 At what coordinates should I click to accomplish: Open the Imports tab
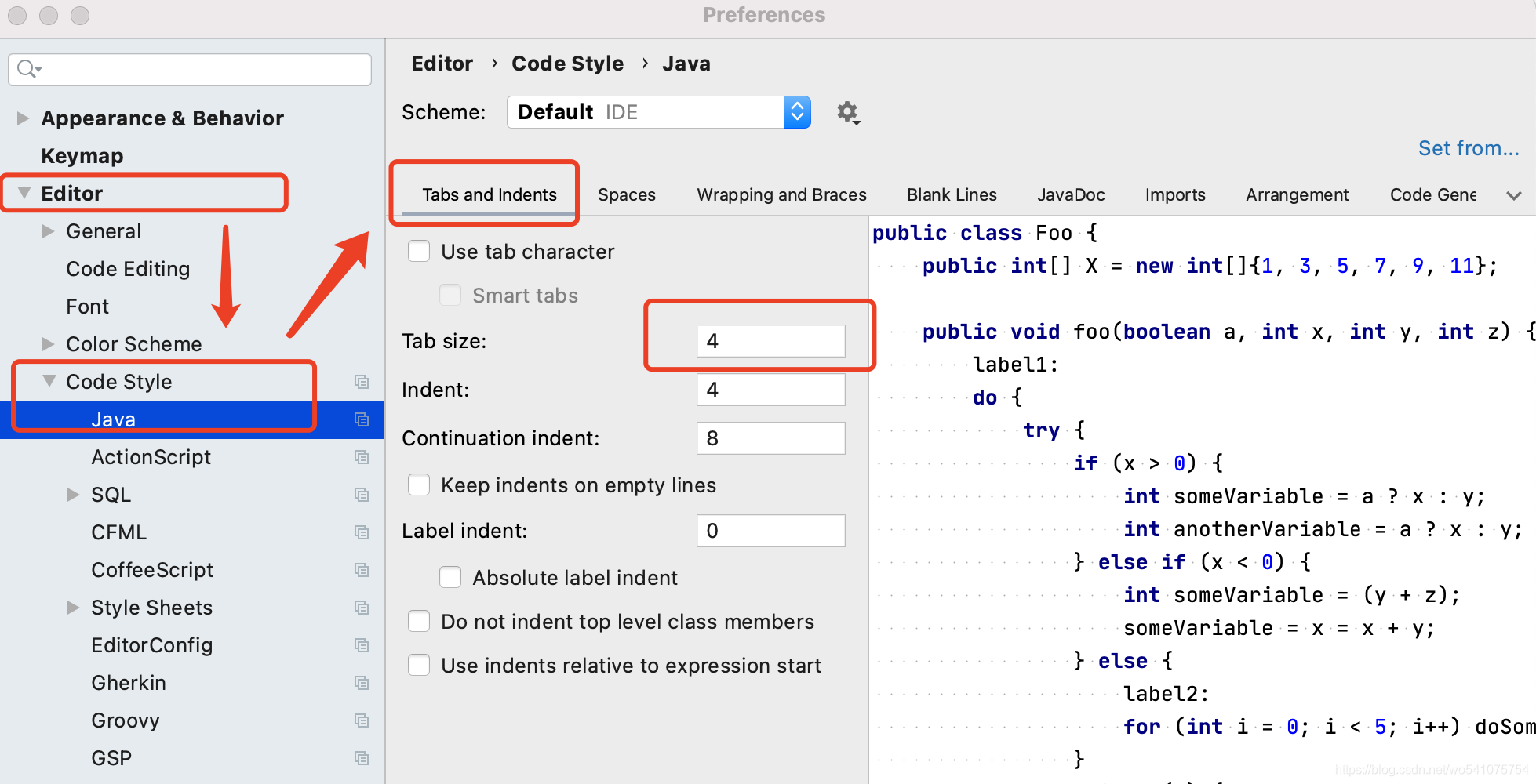(x=1175, y=194)
